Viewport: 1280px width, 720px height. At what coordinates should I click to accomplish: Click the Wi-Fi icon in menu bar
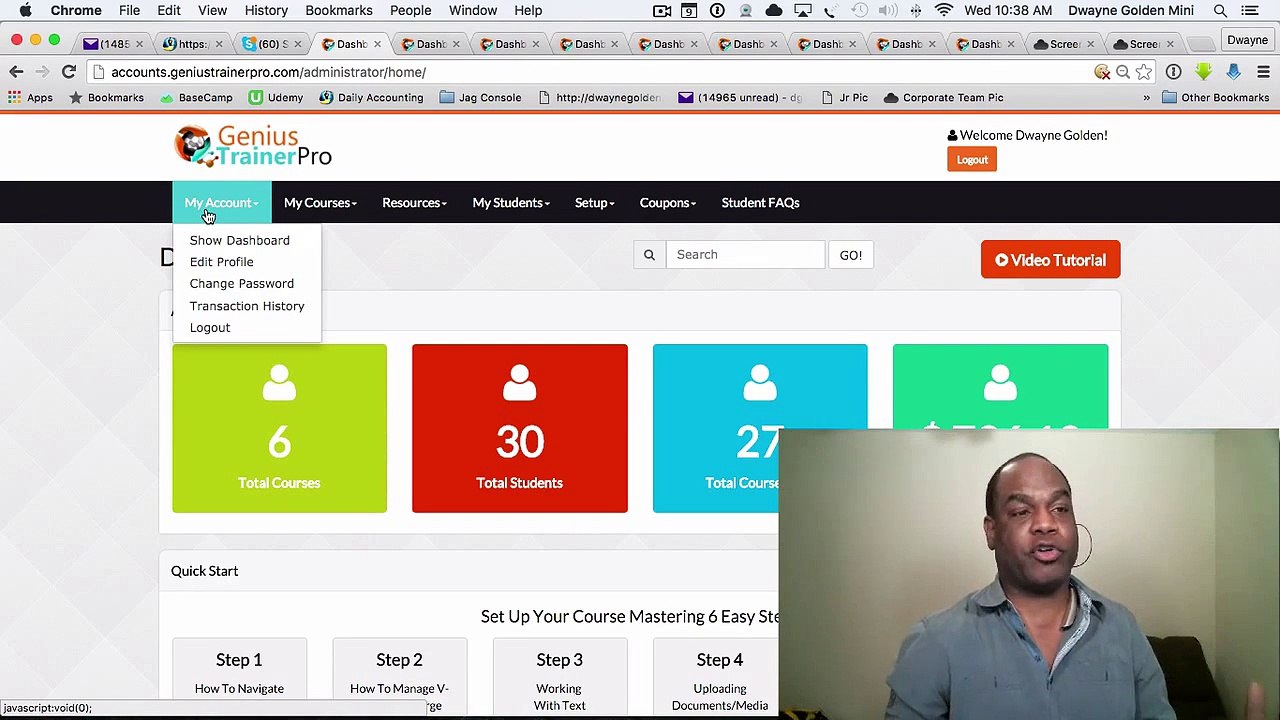(x=944, y=10)
